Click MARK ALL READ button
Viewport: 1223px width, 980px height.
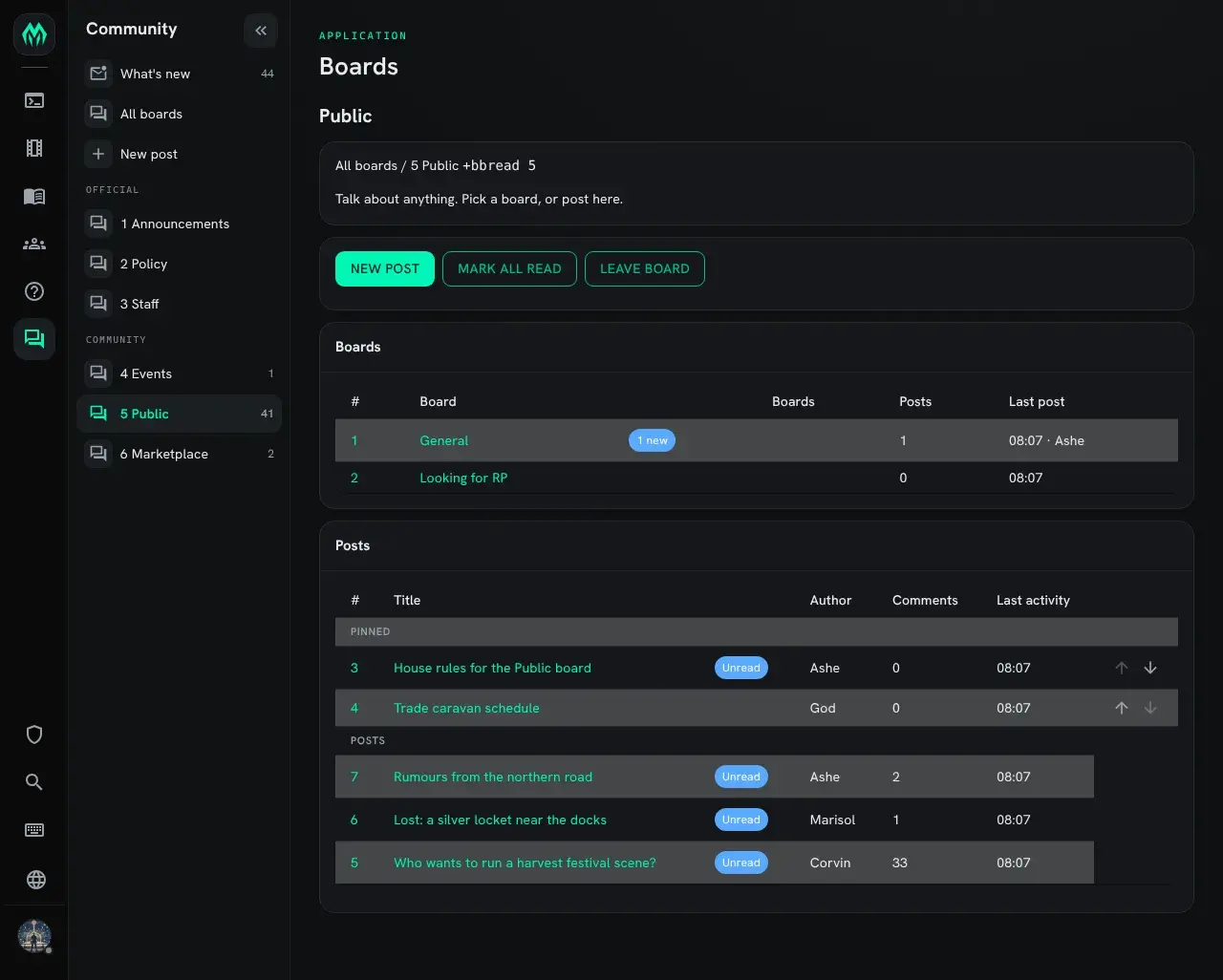(509, 268)
